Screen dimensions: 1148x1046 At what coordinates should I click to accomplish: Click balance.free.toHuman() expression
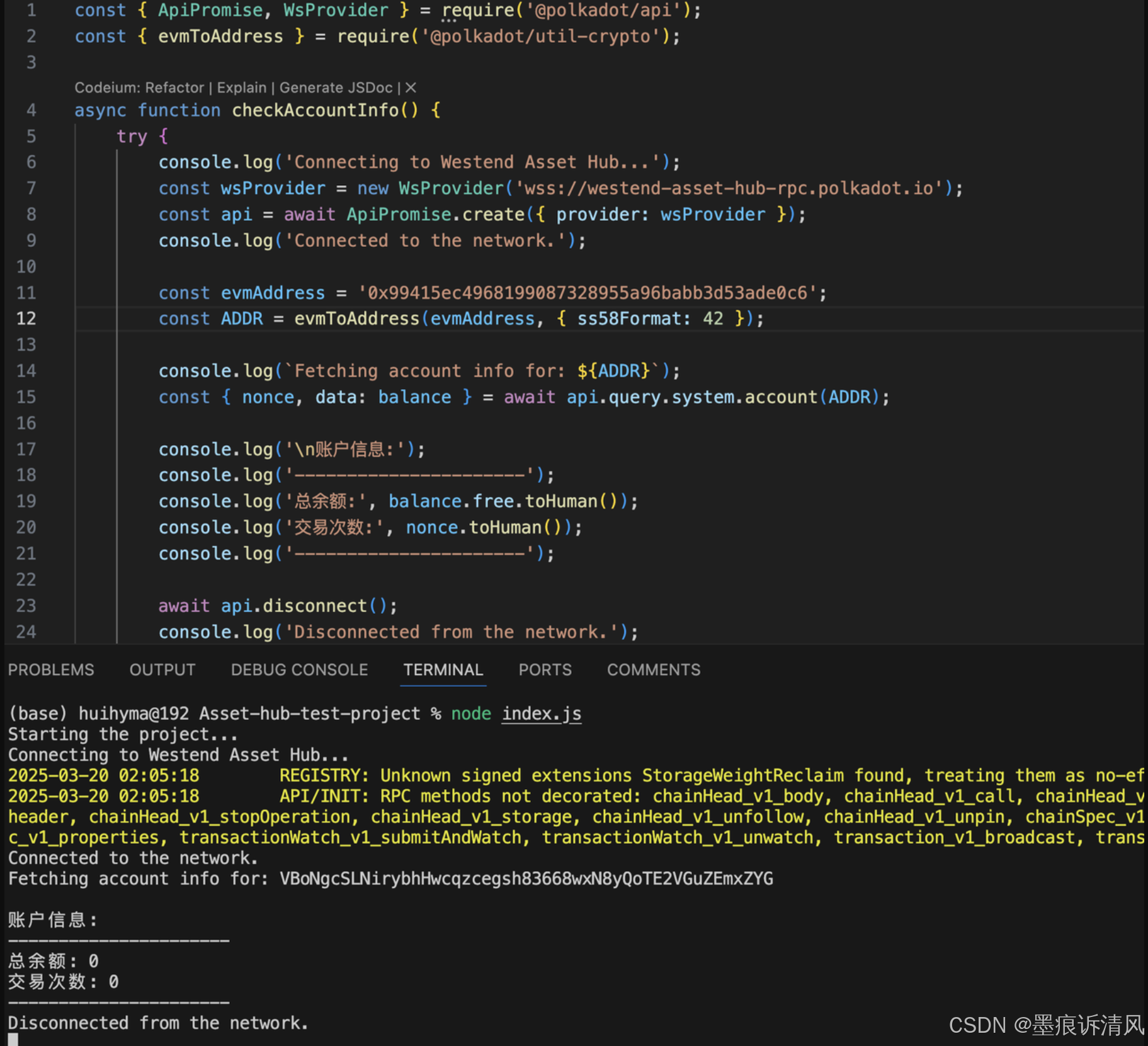tap(503, 501)
